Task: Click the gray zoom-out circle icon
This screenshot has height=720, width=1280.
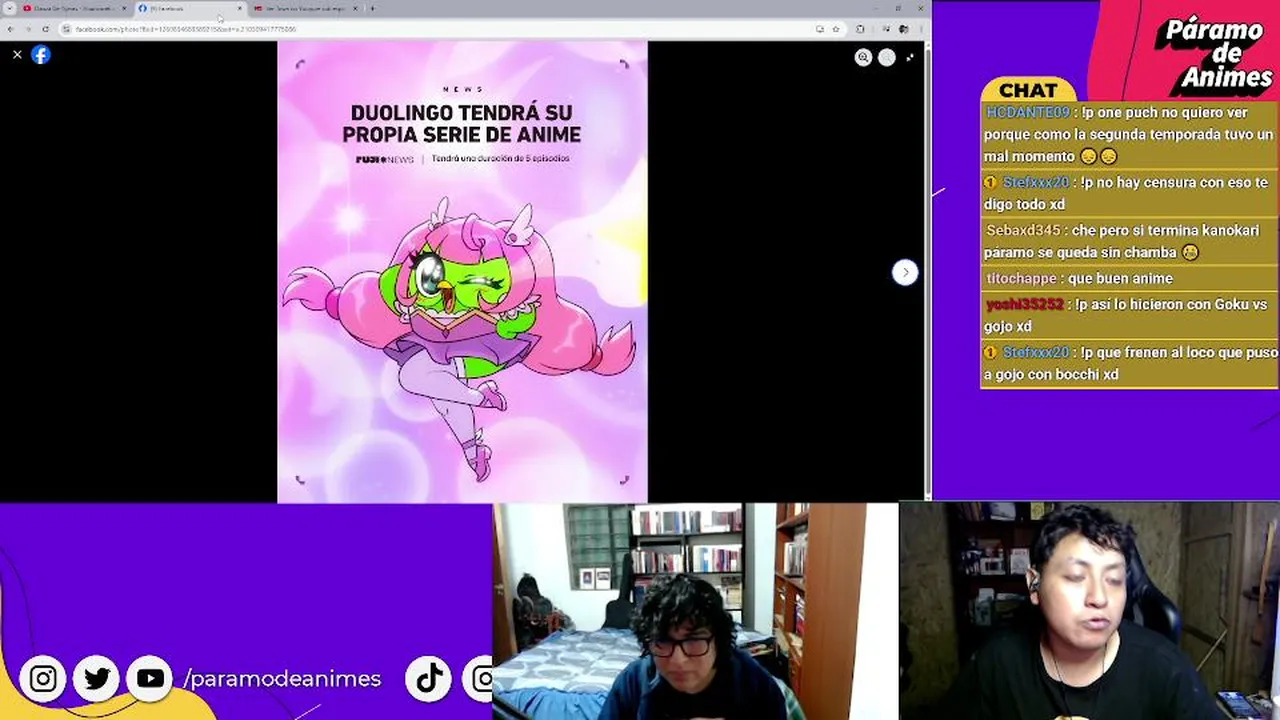Action: 887,58
